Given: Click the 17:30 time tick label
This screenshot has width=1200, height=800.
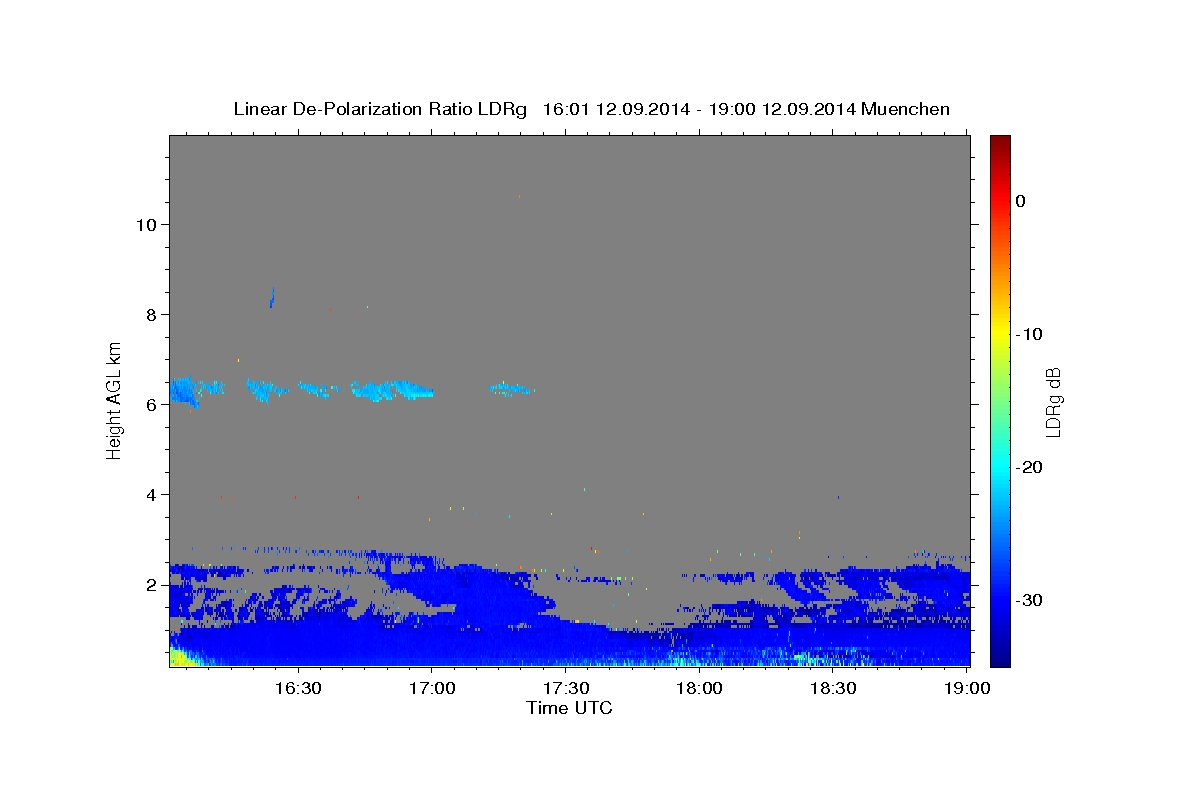Looking at the screenshot, I should [565, 688].
